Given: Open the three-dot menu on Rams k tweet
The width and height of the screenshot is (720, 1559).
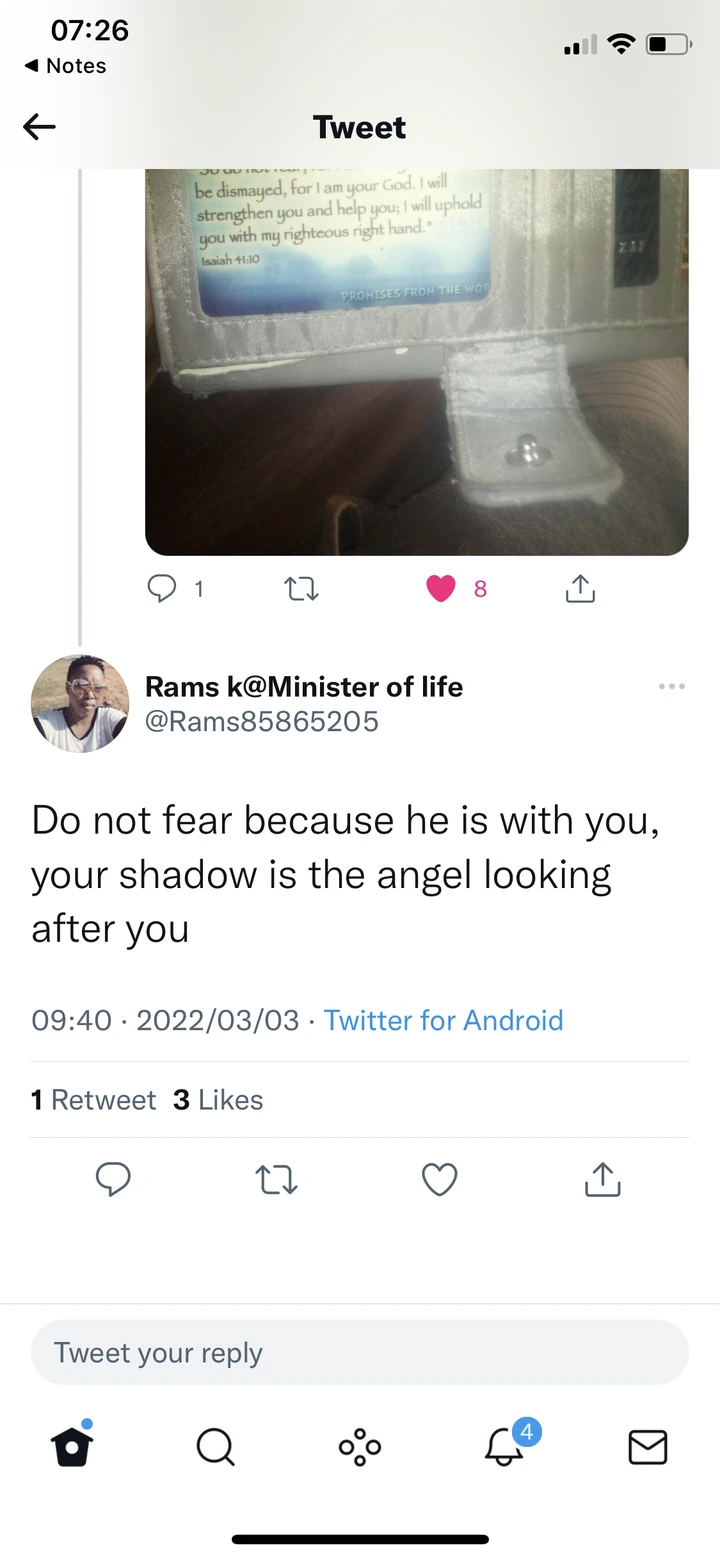Looking at the screenshot, I should pyautogui.click(x=672, y=686).
